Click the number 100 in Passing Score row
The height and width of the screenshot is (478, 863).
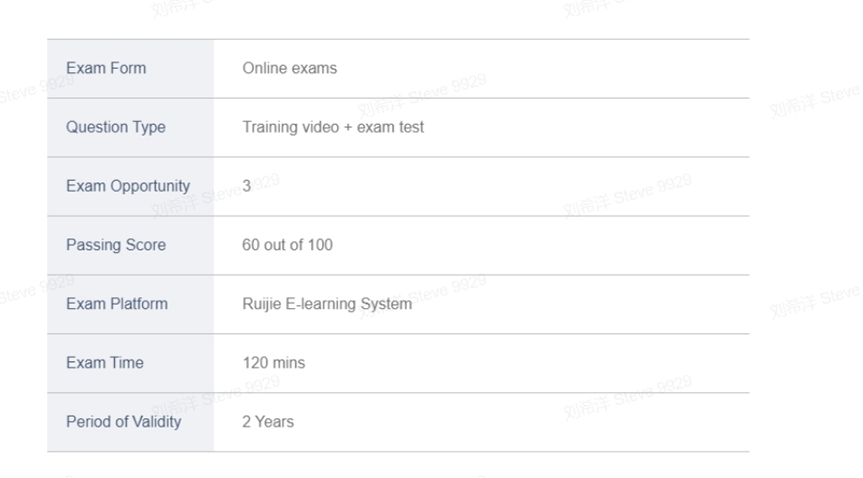[320, 245]
